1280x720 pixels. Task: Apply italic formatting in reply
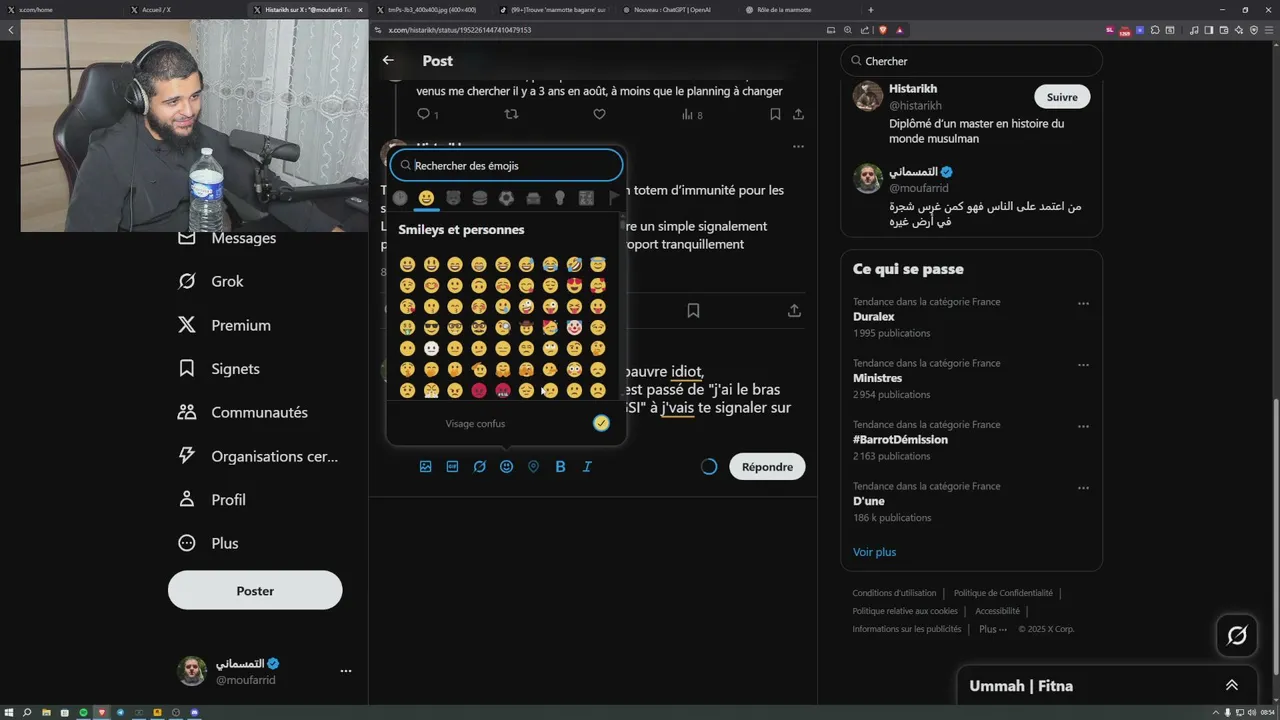(587, 466)
